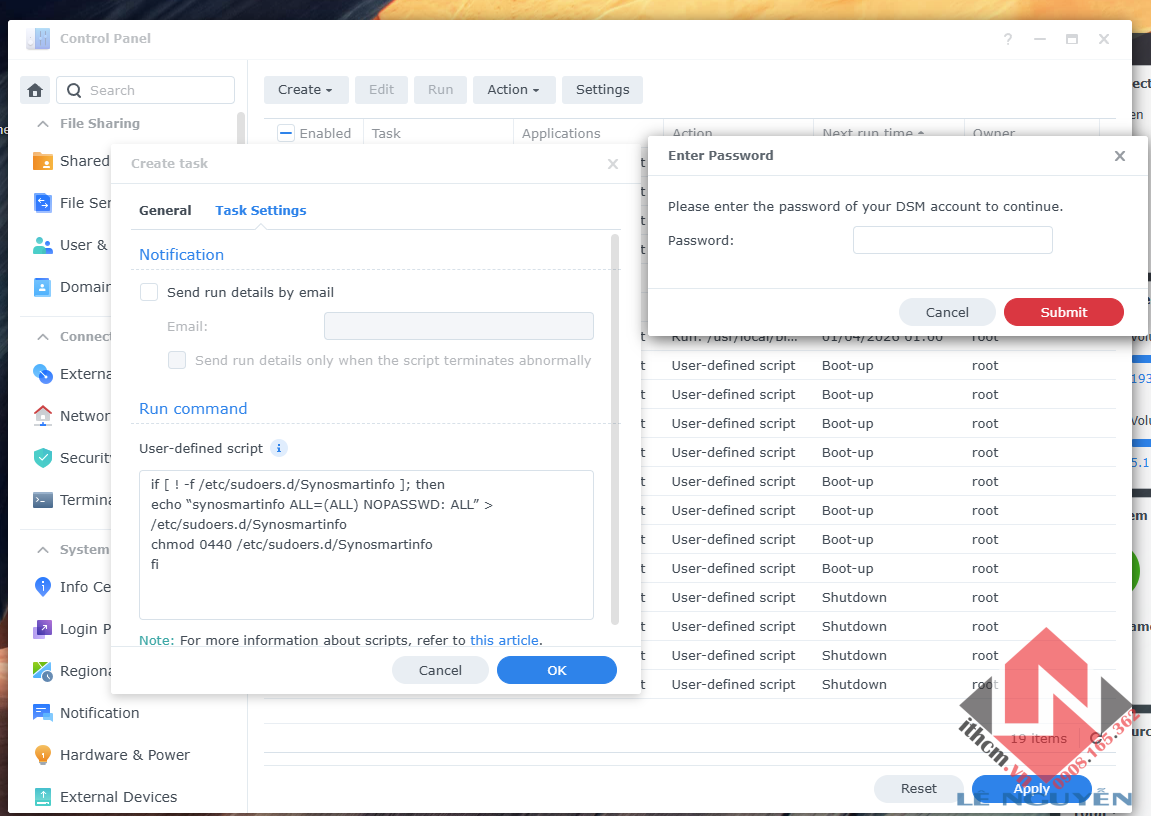
Task: Open the Action dropdown menu
Action: click(514, 89)
